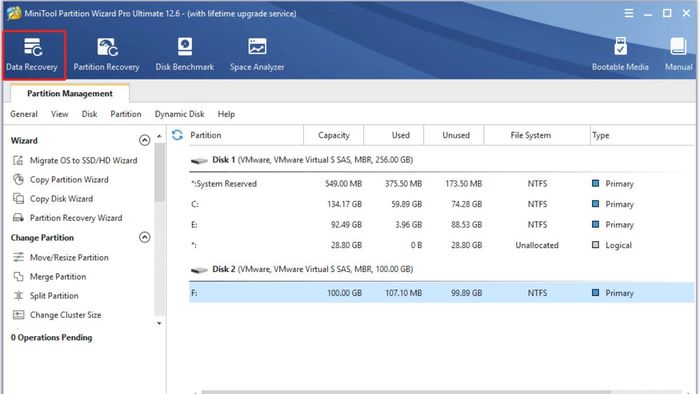This screenshot has height=394, width=700.
Task: Choose Split Partition
Action: point(54,296)
